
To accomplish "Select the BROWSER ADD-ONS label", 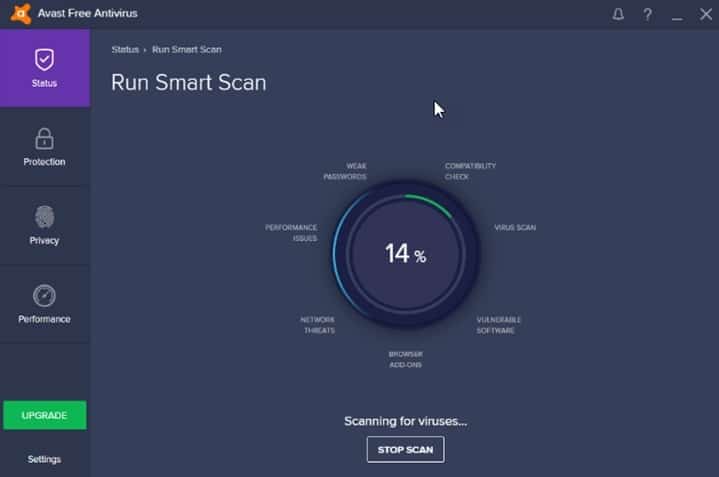I will (405, 360).
